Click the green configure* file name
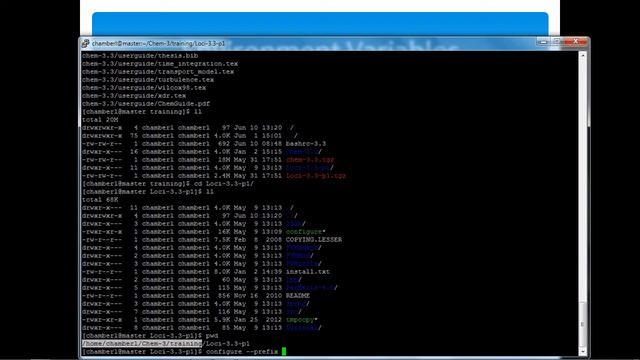Viewport: 640px width, 360px height. tap(305, 232)
